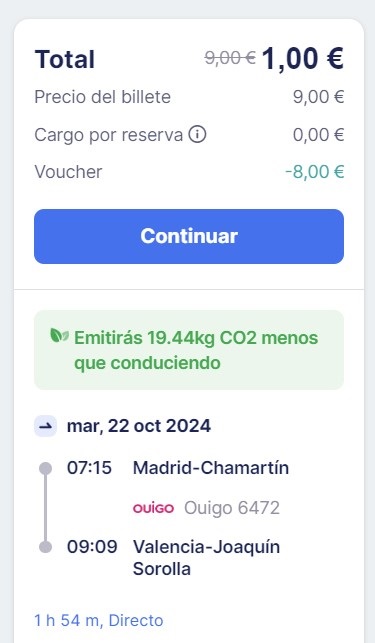Click the Continuar button

pyautogui.click(x=189, y=236)
